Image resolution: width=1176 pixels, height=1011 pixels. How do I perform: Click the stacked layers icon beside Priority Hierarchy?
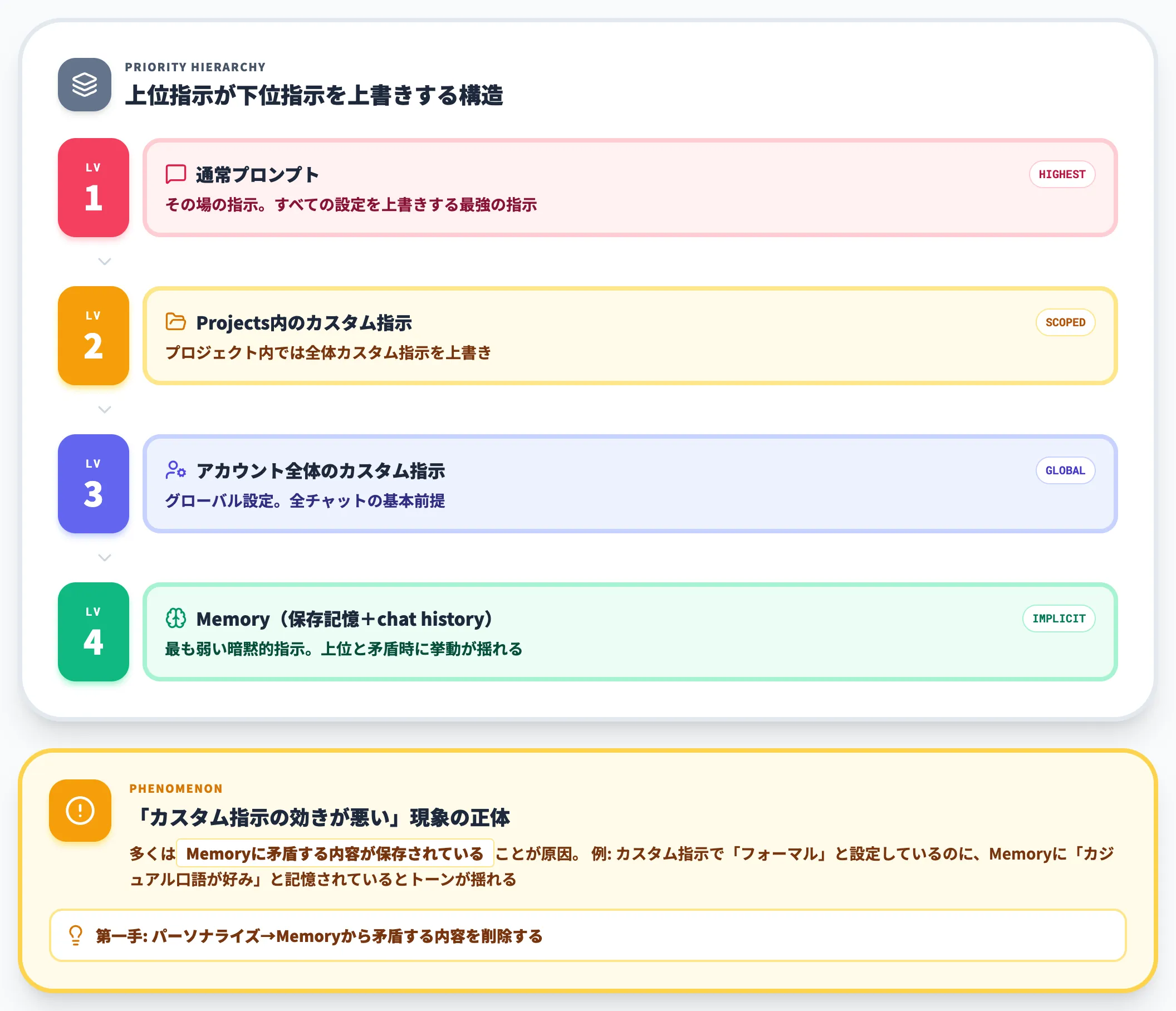tap(85, 85)
